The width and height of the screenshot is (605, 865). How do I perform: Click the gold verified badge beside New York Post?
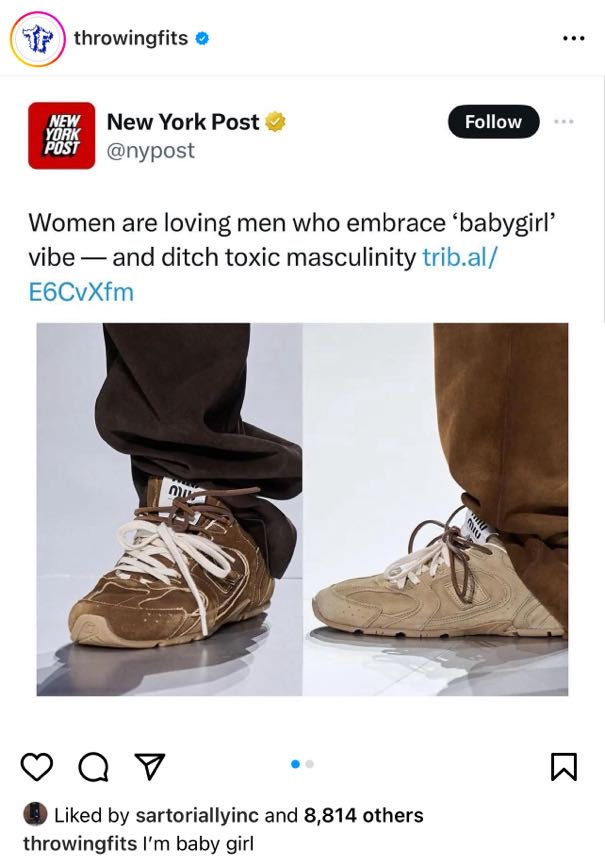(x=276, y=122)
